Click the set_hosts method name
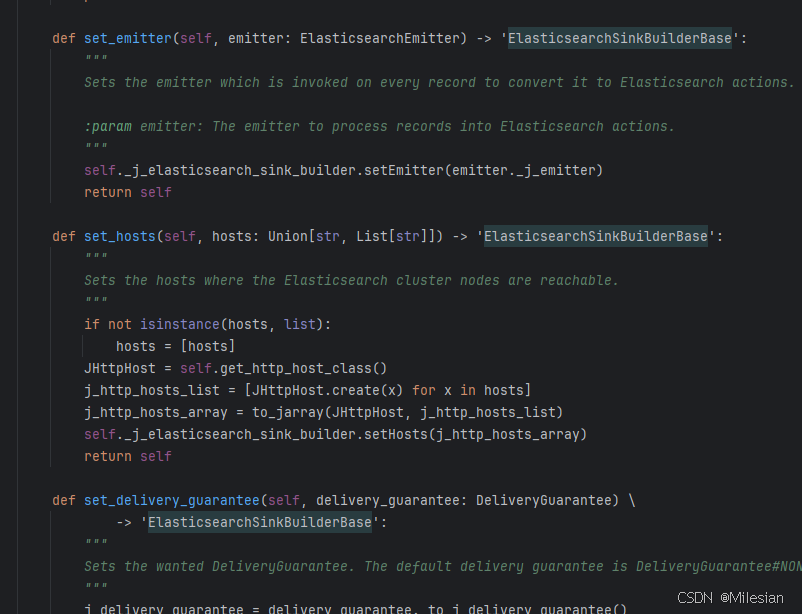This screenshot has height=614, width=802. coord(120,236)
